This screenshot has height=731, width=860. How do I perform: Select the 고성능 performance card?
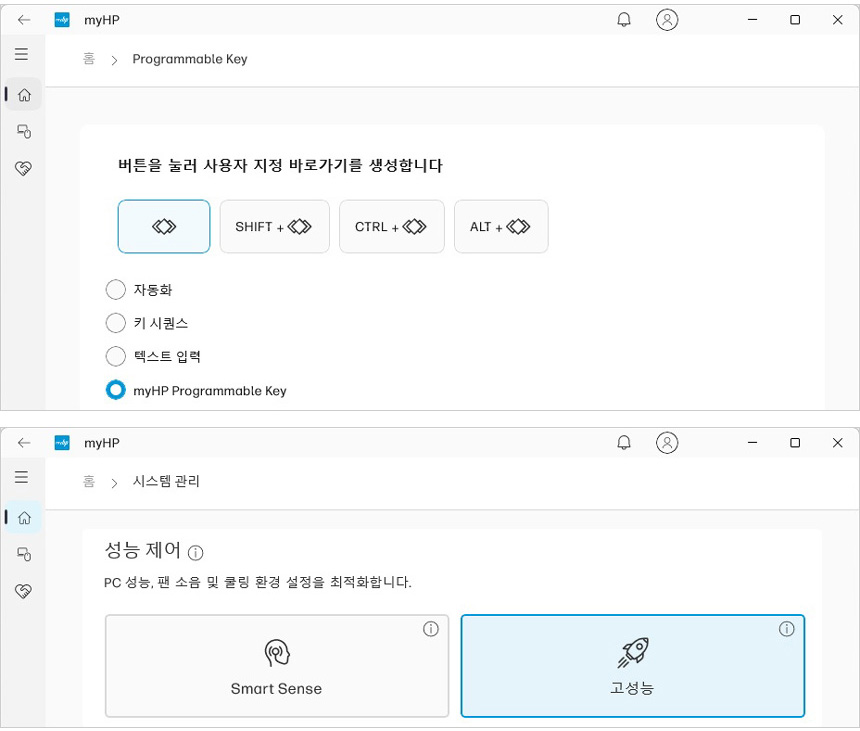[x=632, y=666]
